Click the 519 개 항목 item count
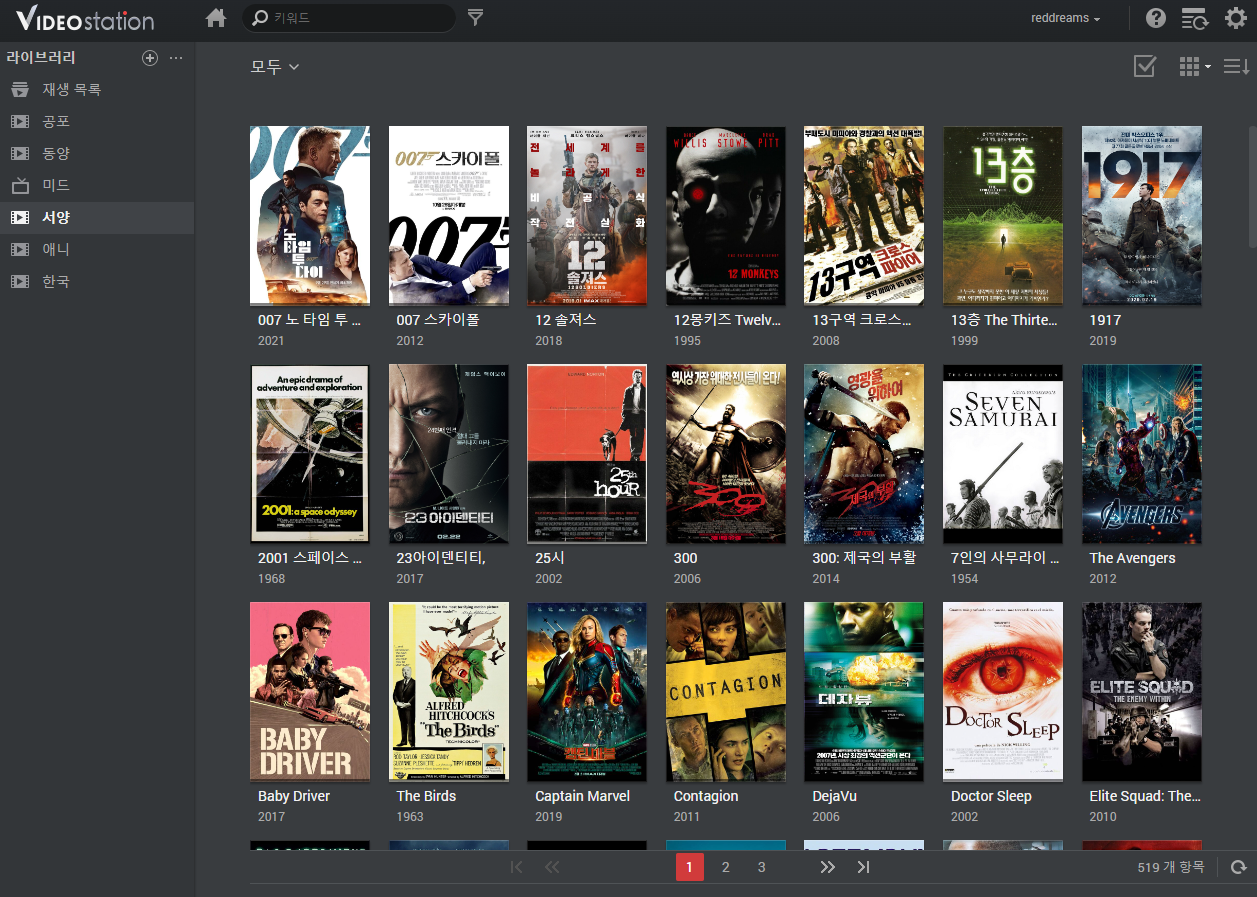This screenshot has width=1257, height=897. click(1171, 867)
